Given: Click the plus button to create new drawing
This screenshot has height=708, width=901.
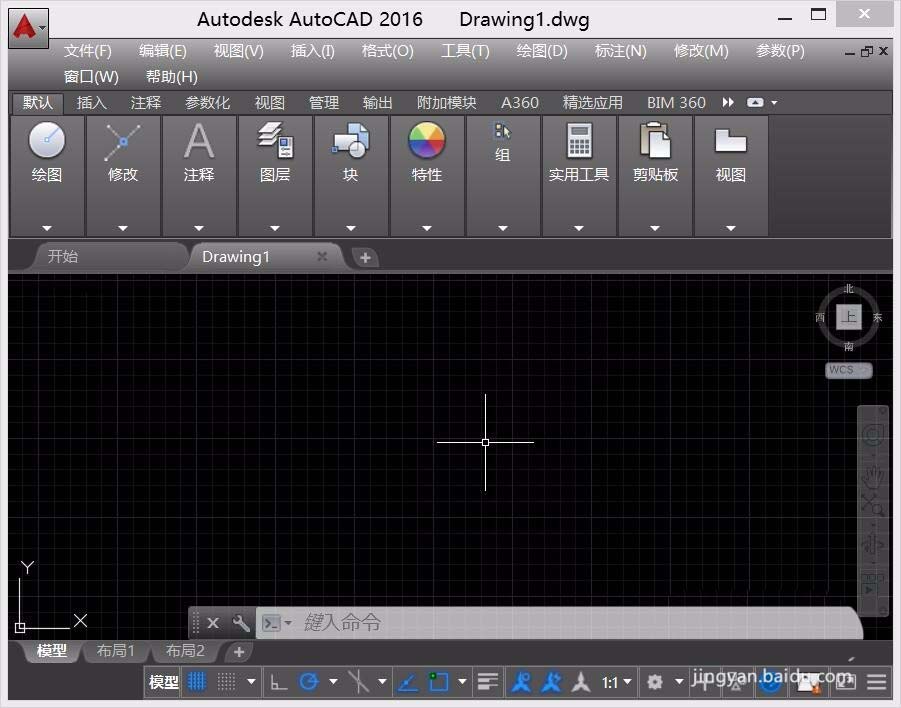Looking at the screenshot, I should tap(364, 257).
